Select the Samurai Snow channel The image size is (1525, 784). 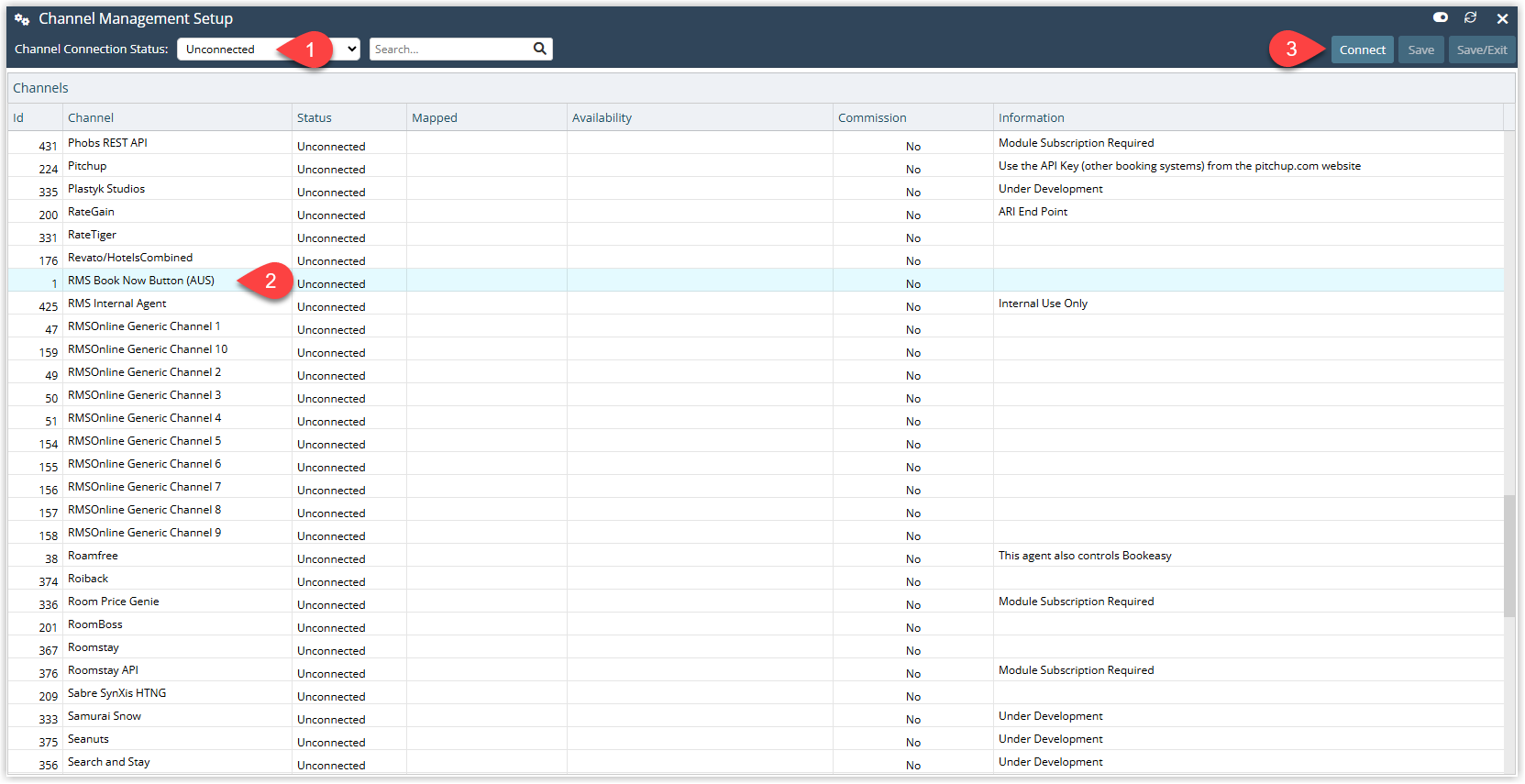(x=105, y=716)
